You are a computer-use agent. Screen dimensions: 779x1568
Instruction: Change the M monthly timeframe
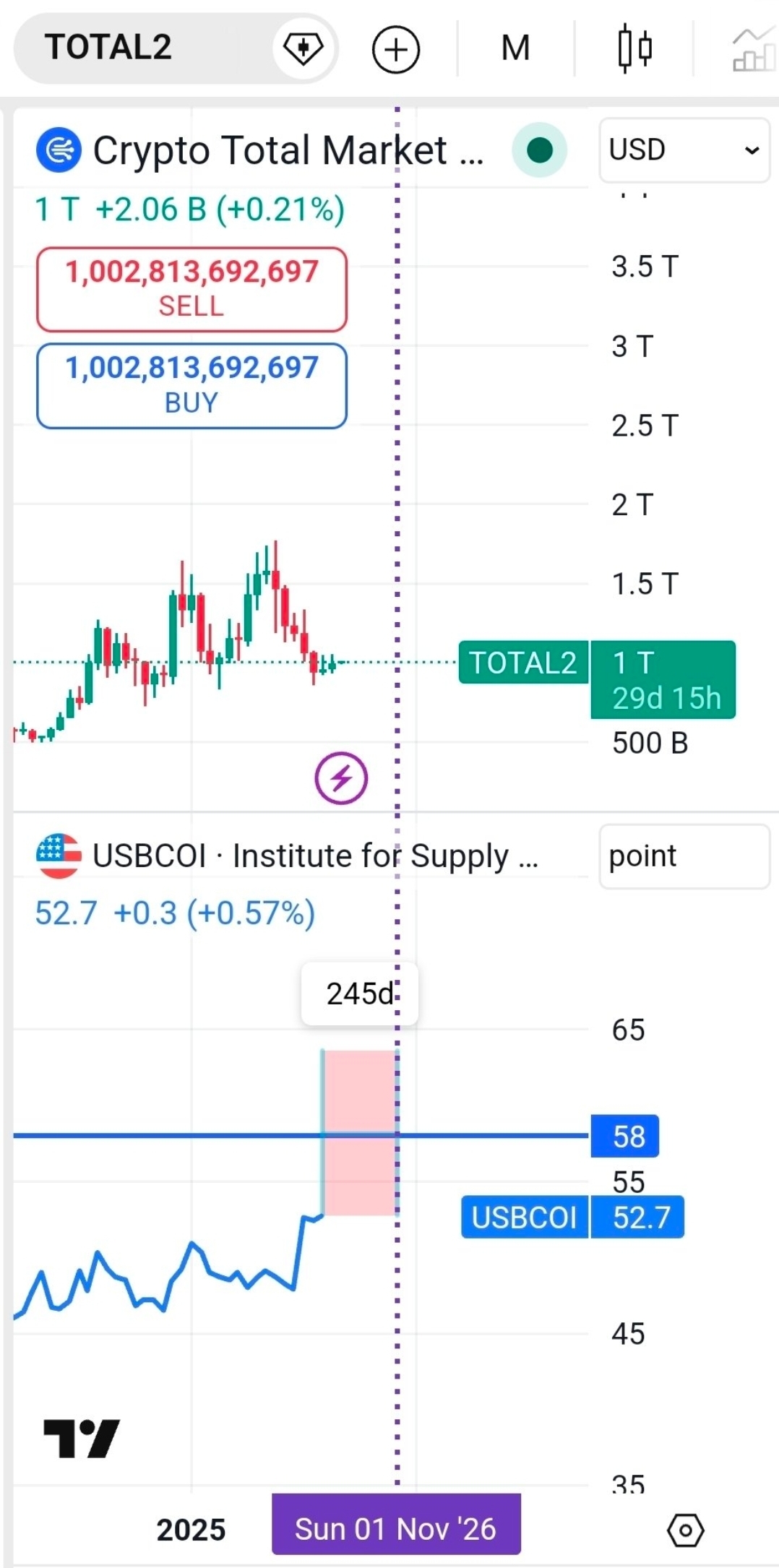[x=515, y=48]
